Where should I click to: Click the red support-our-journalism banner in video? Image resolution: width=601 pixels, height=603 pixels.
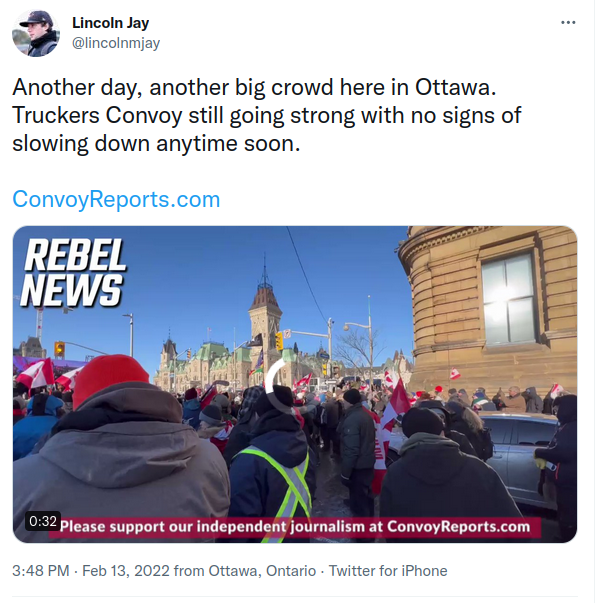(295, 526)
